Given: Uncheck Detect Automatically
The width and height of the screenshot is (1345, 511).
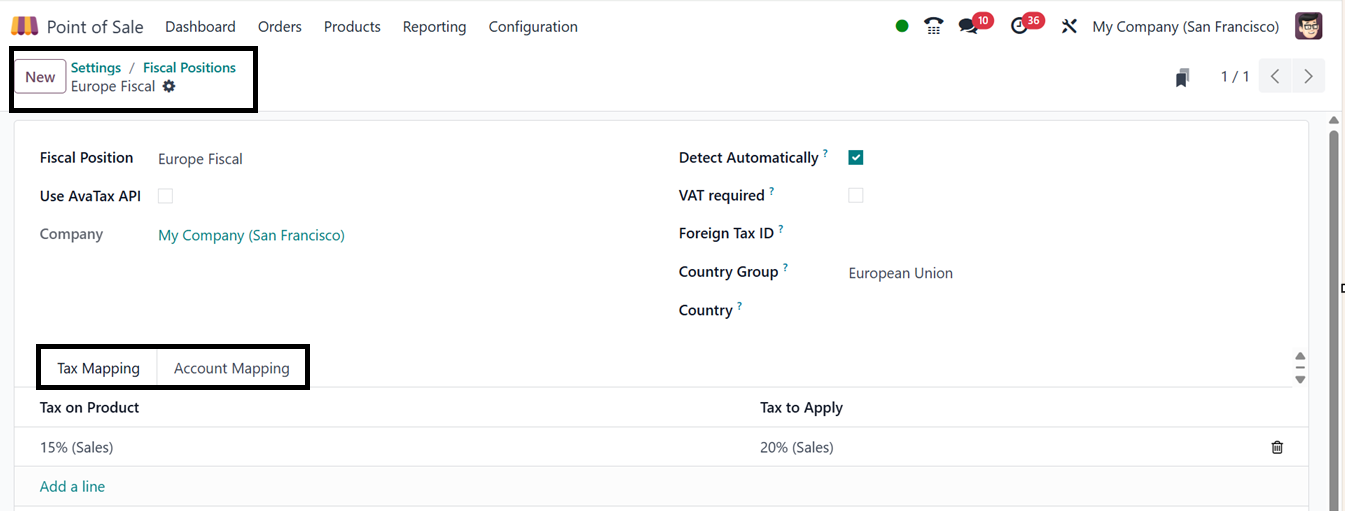Looking at the screenshot, I should tap(856, 157).
